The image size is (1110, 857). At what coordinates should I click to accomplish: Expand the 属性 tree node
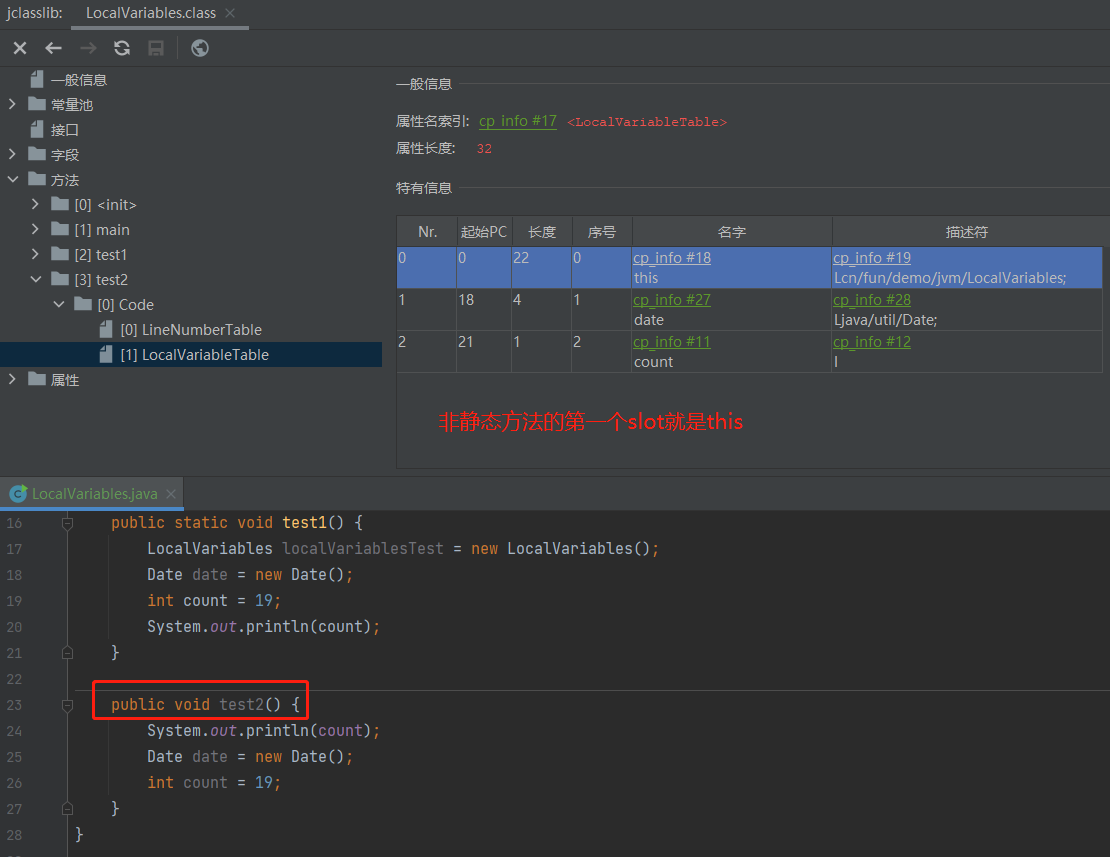(12, 379)
